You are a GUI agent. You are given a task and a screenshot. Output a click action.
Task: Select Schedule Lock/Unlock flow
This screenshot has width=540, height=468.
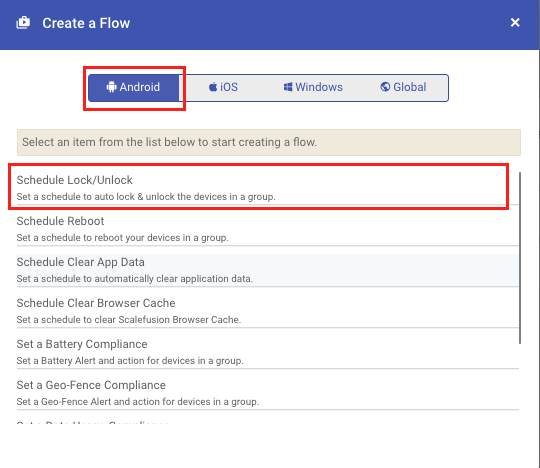coord(268,188)
